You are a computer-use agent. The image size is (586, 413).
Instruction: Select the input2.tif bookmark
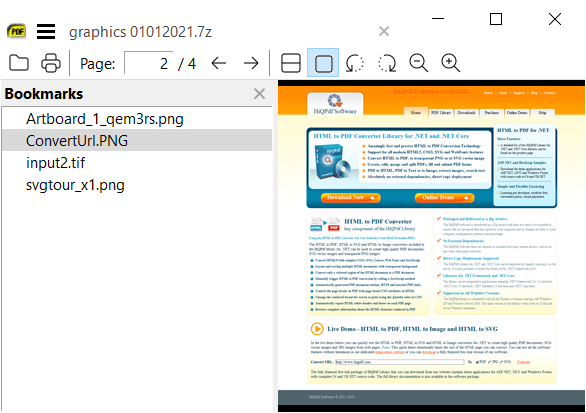(137, 163)
